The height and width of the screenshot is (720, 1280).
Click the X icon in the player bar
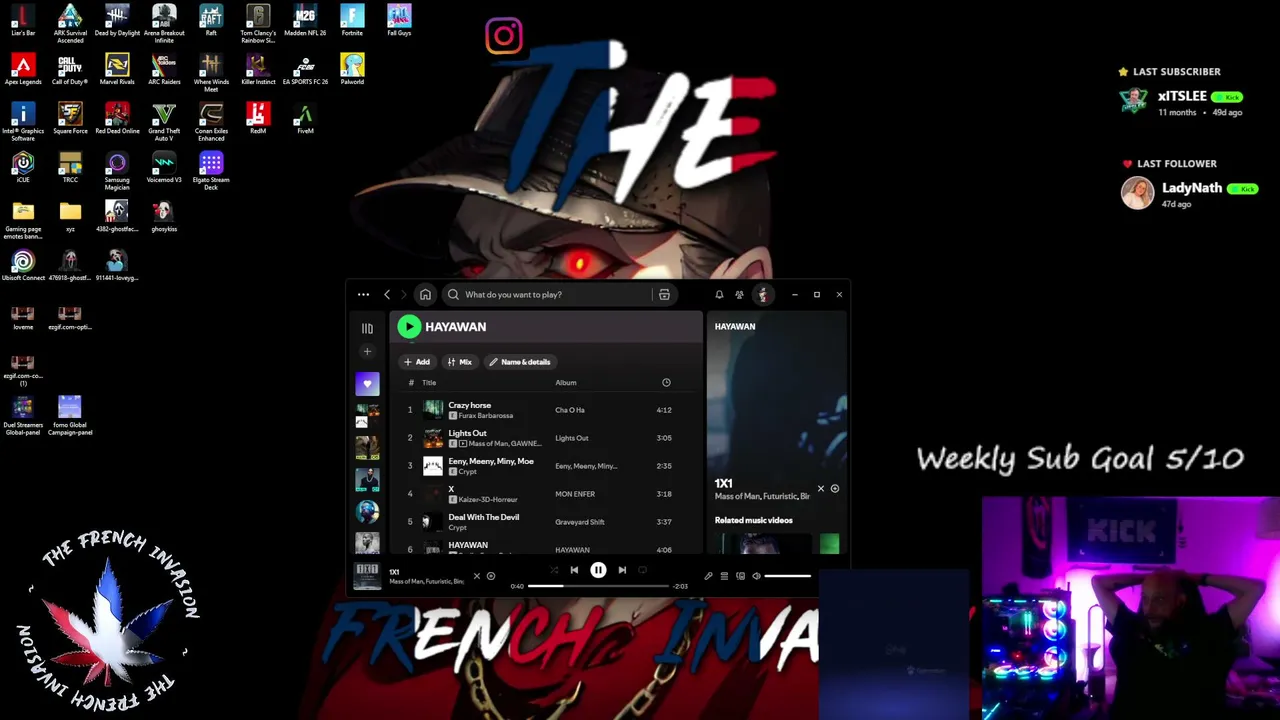(476, 576)
